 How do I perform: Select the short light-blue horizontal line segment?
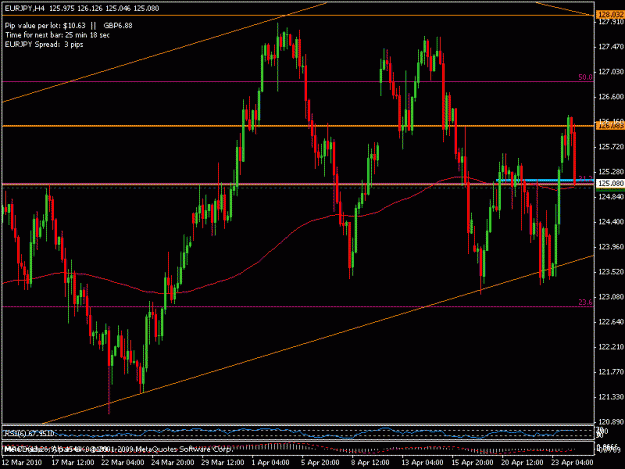(545, 181)
